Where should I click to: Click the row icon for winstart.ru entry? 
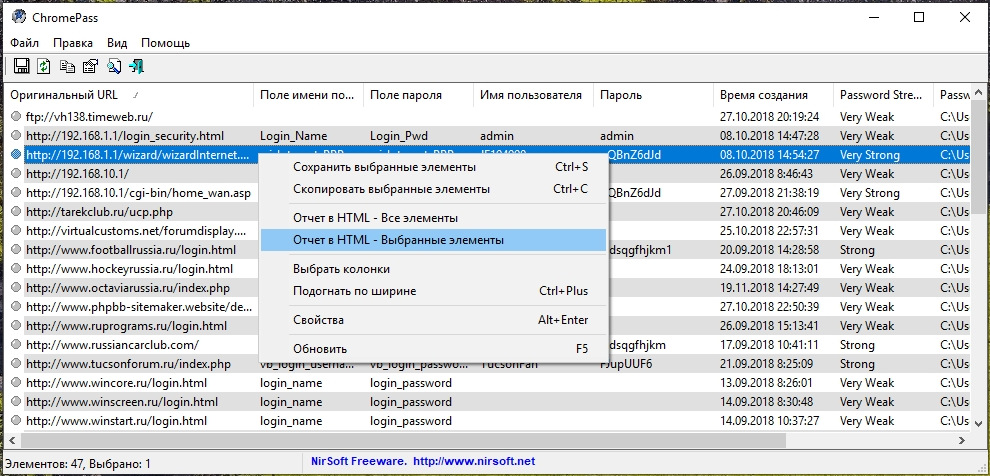(16, 420)
